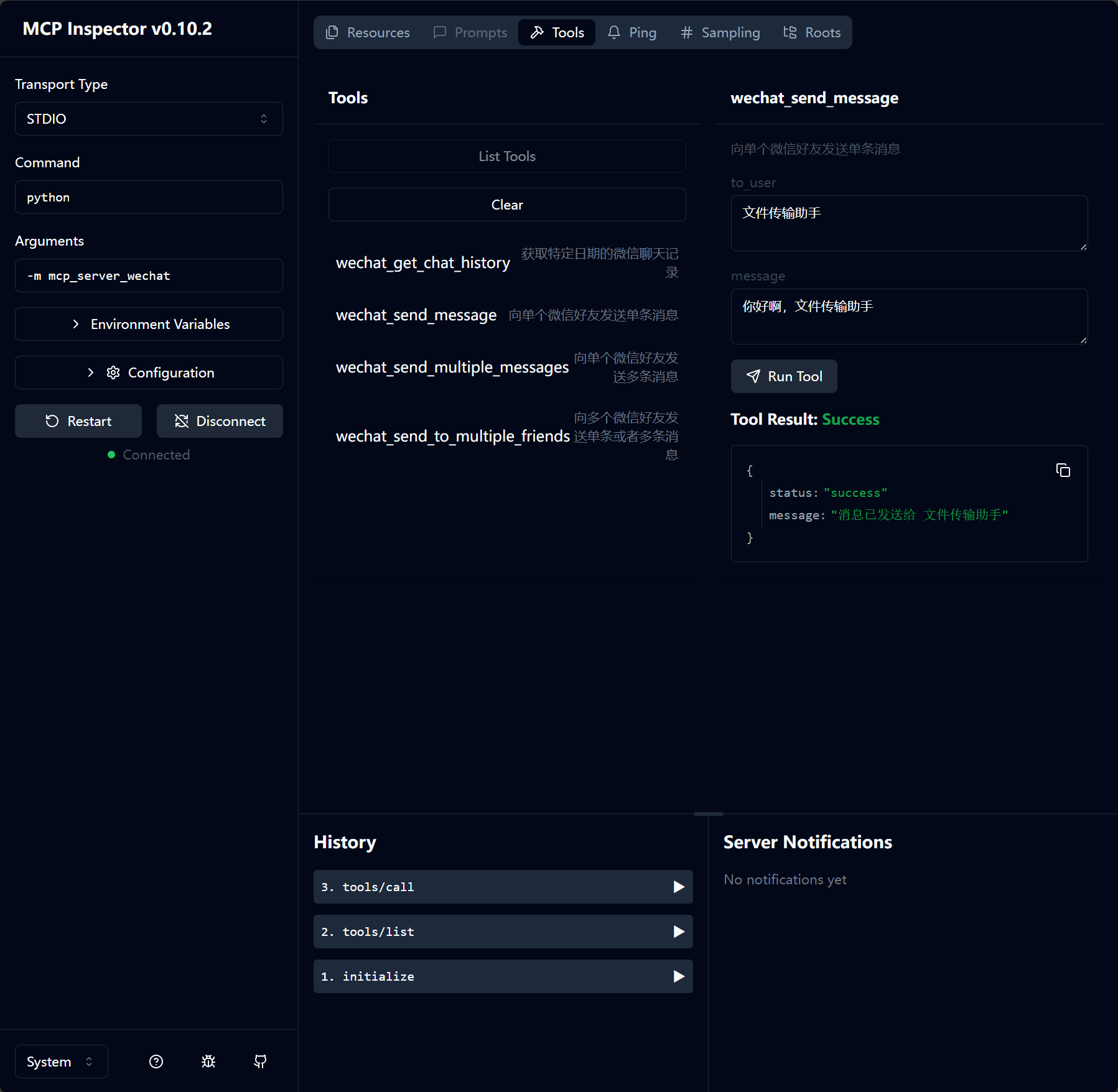Expand the Configuration section
This screenshot has width=1118, height=1092.
click(x=149, y=372)
